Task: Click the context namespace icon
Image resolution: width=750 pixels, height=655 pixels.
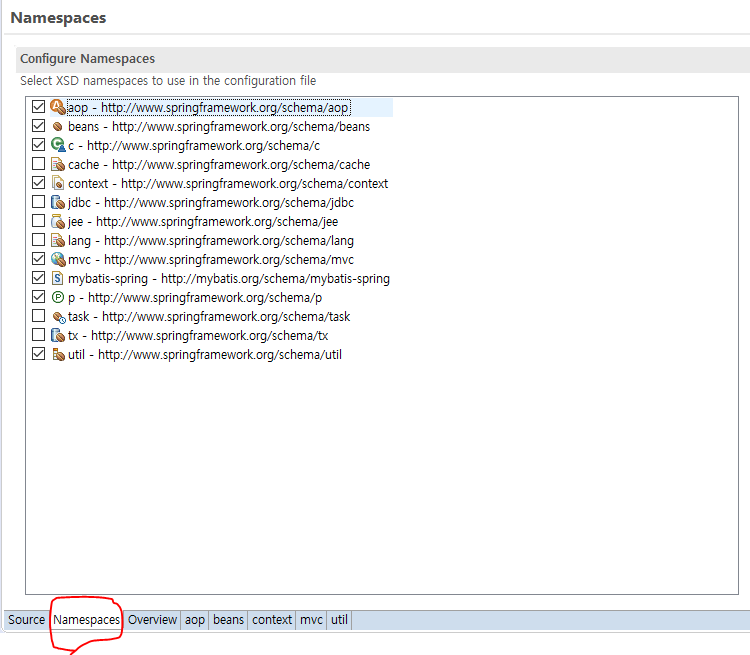Action: coord(58,183)
